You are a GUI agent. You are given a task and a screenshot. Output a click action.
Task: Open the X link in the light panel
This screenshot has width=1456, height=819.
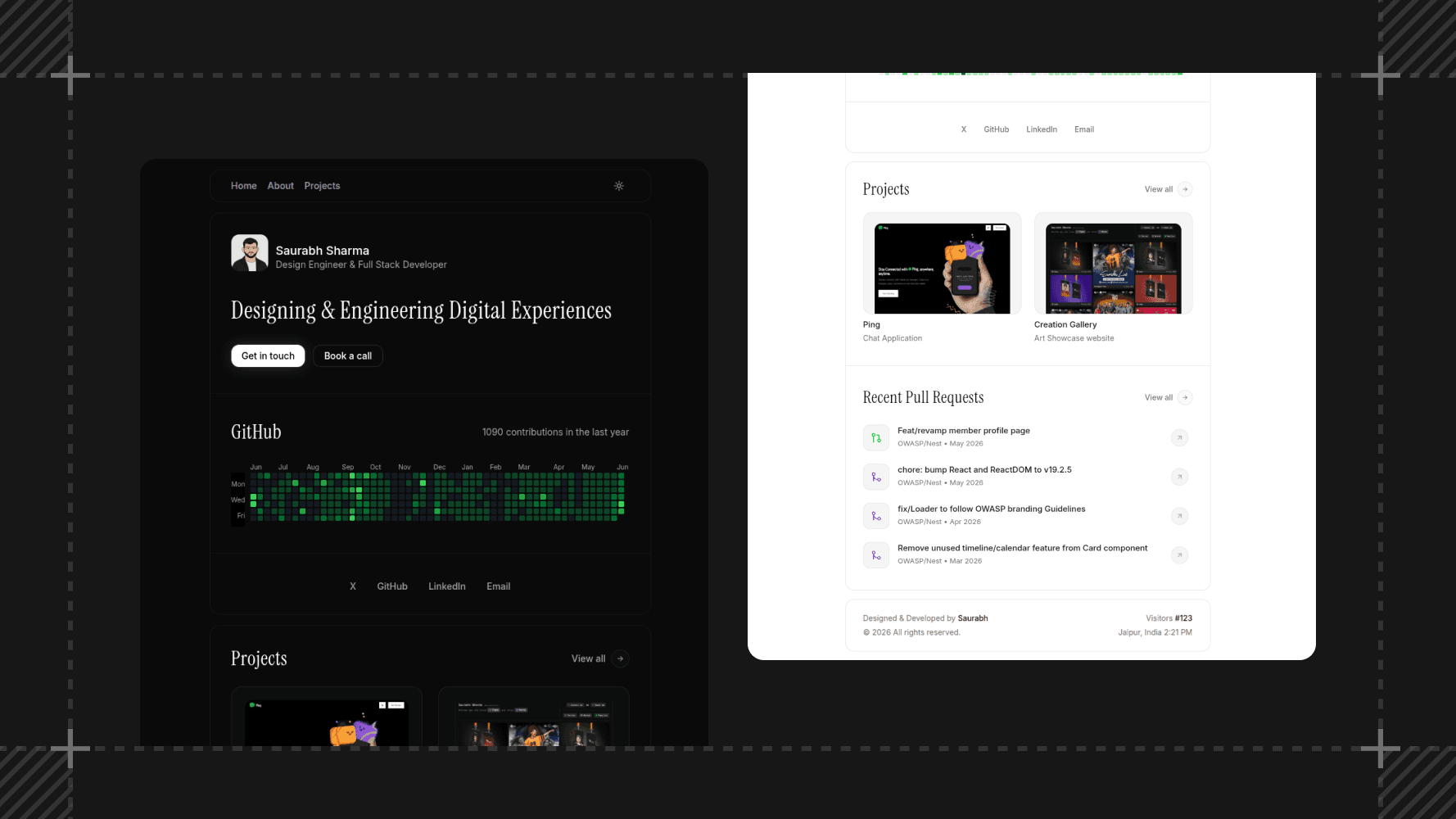964,129
